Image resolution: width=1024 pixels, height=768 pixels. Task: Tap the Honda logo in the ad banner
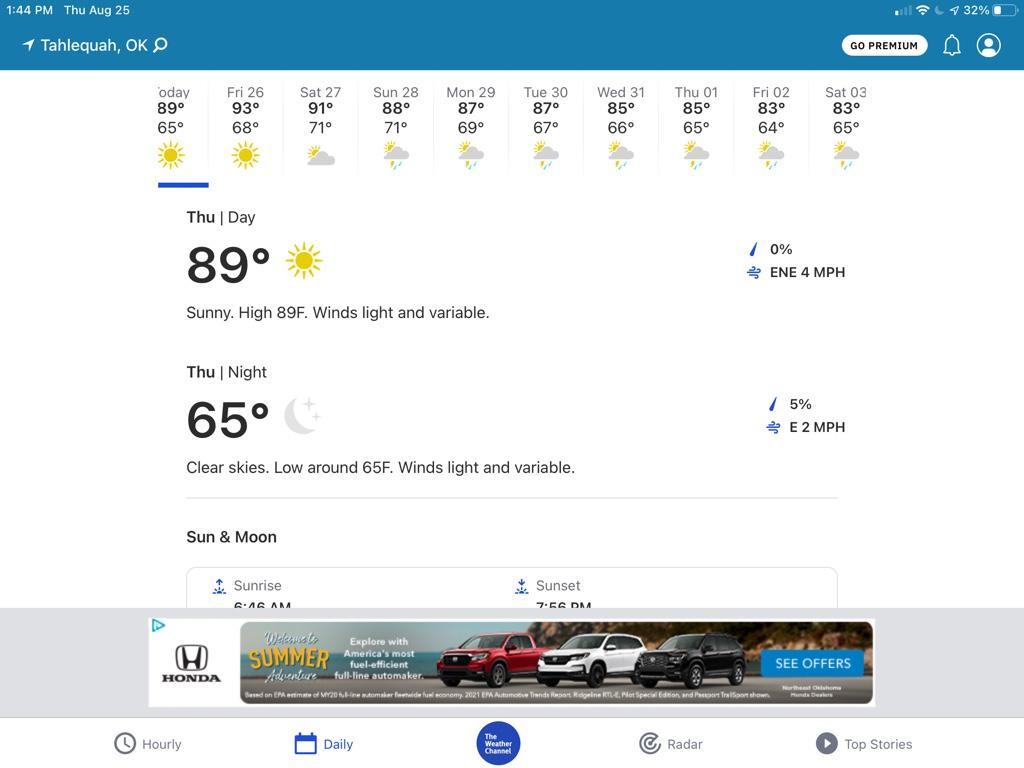click(191, 664)
